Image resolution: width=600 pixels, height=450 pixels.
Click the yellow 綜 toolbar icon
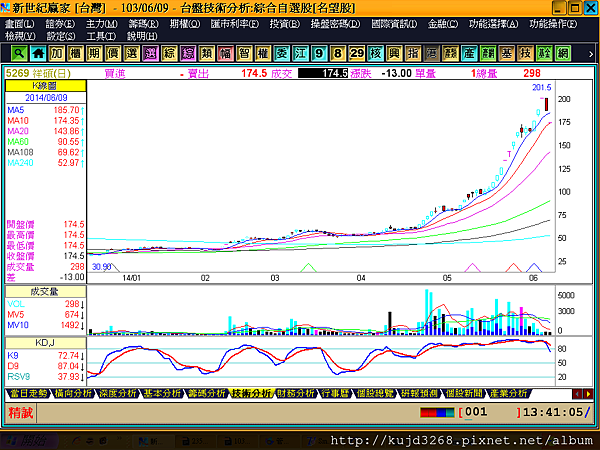click(169, 53)
